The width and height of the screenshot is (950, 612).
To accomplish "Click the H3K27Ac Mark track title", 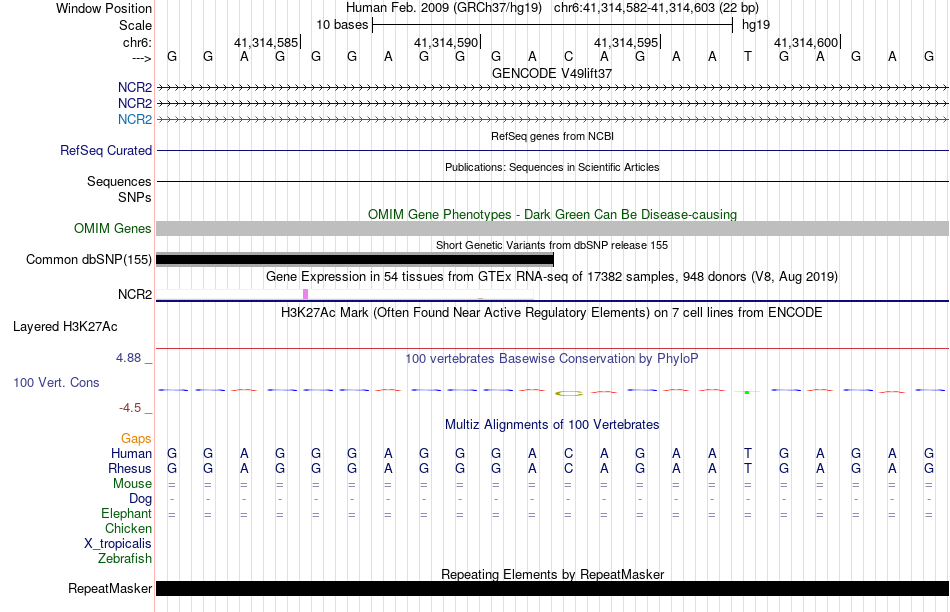I will pyautogui.click(x=552, y=313).
